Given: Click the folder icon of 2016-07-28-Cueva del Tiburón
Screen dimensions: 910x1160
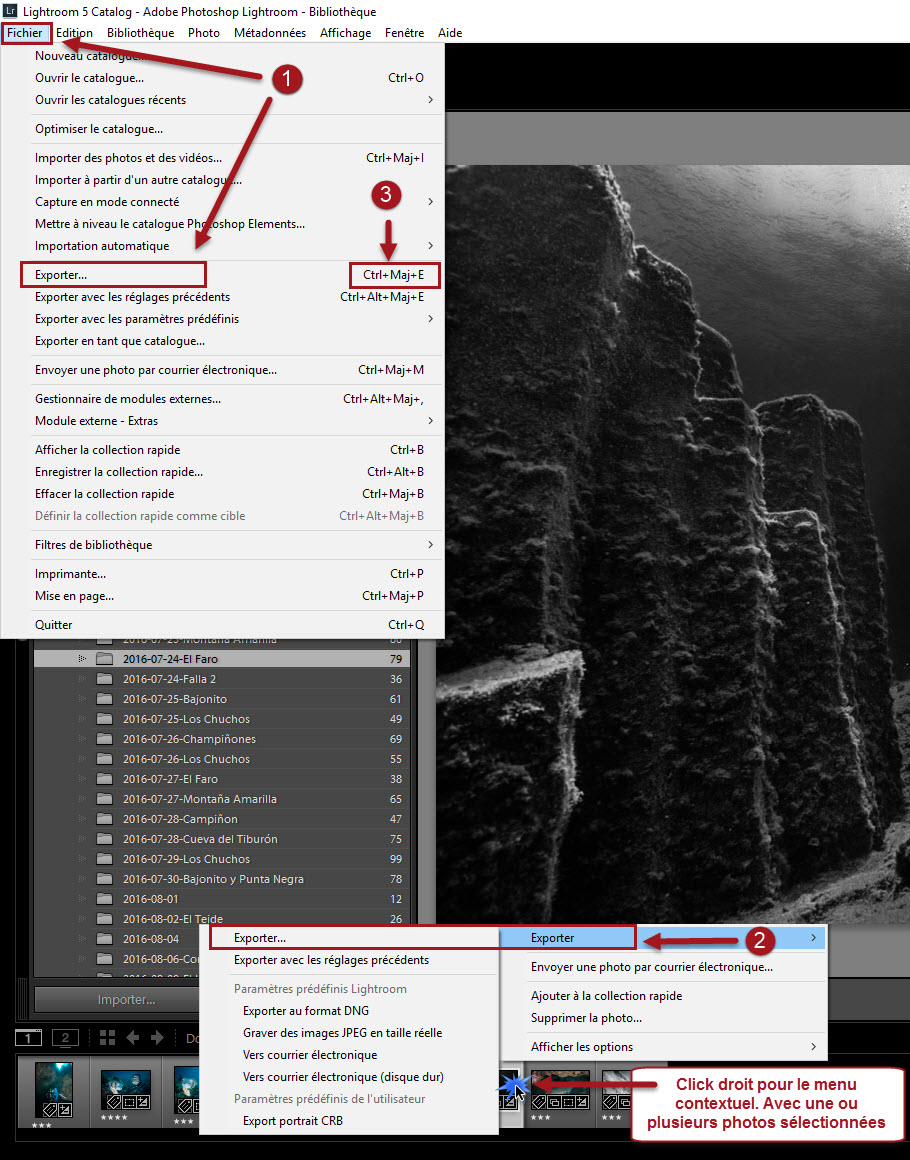Looking at the screenshot, I should (x=104, y=838).
